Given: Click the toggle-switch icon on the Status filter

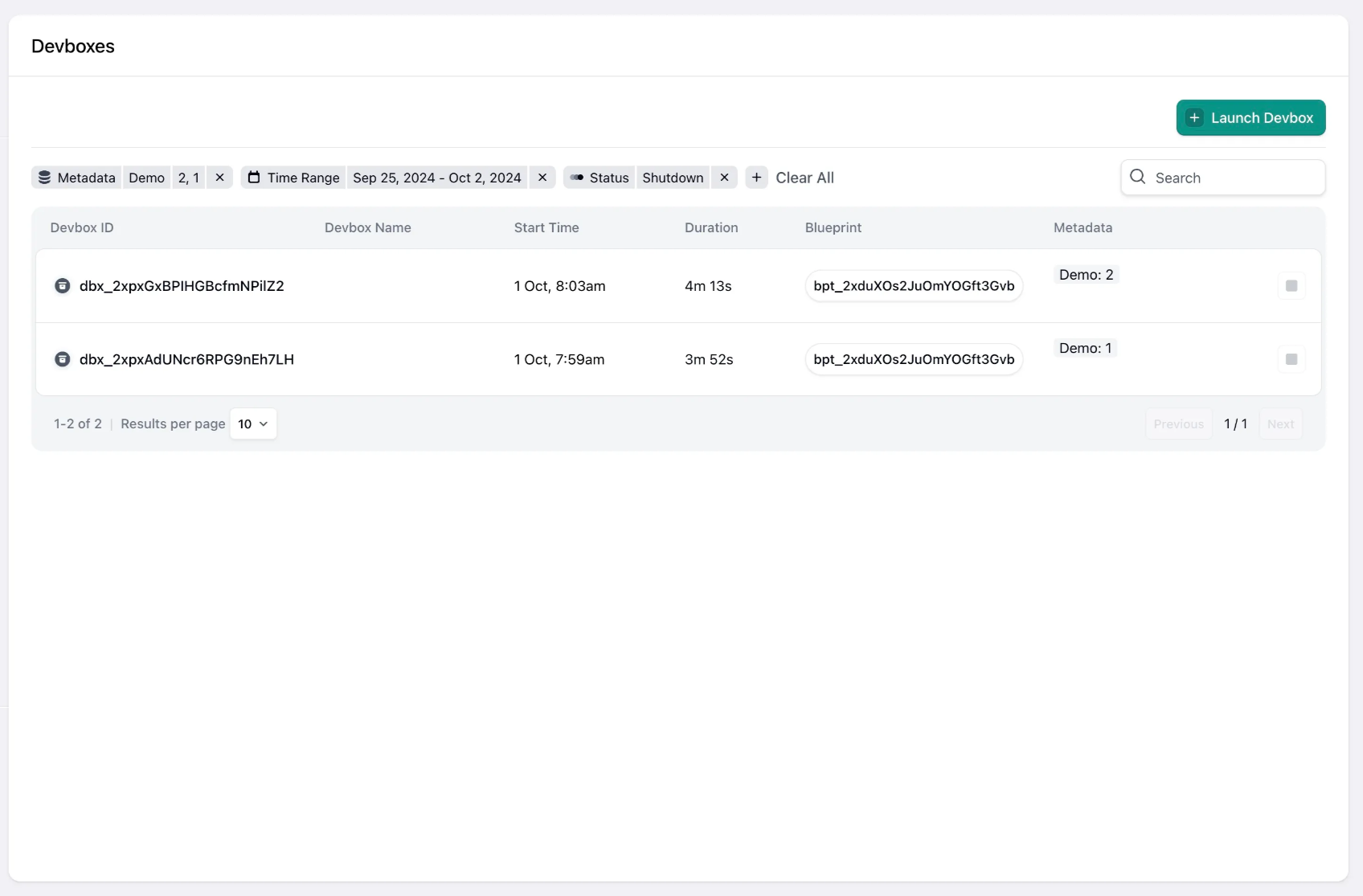Looking at the screenshot, I should coord(578,178).
